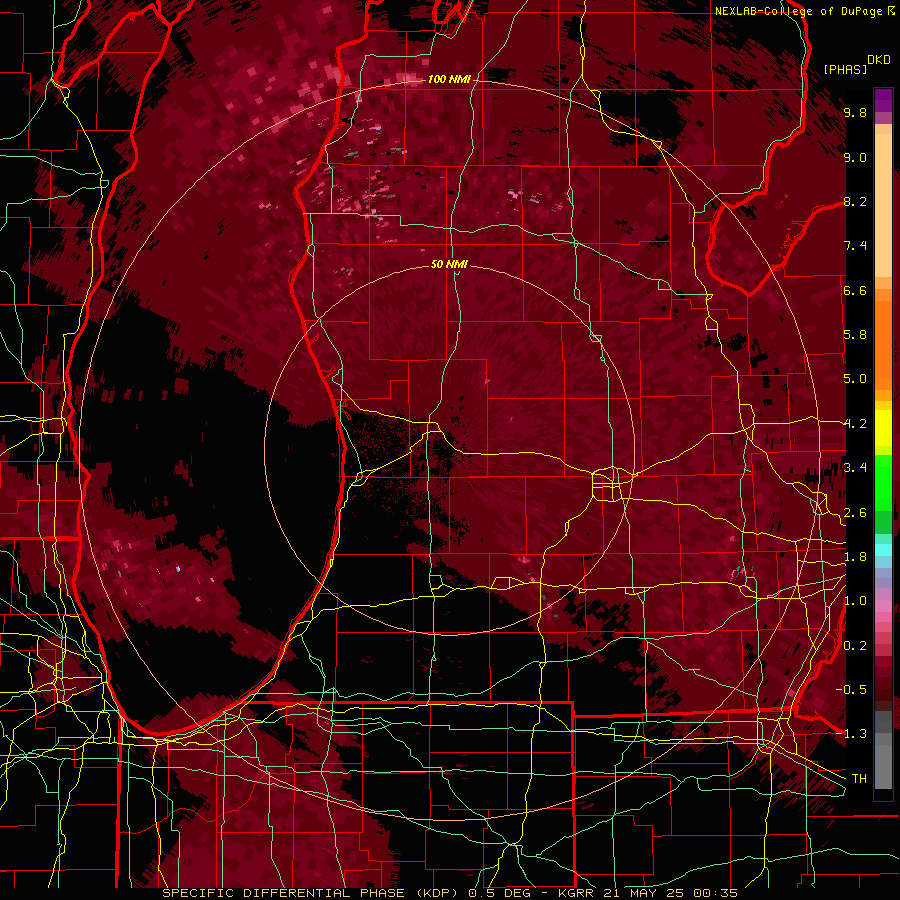Select the 1.0 scale value
This screenshot has width=900, height=900.
tap(855, 601)
